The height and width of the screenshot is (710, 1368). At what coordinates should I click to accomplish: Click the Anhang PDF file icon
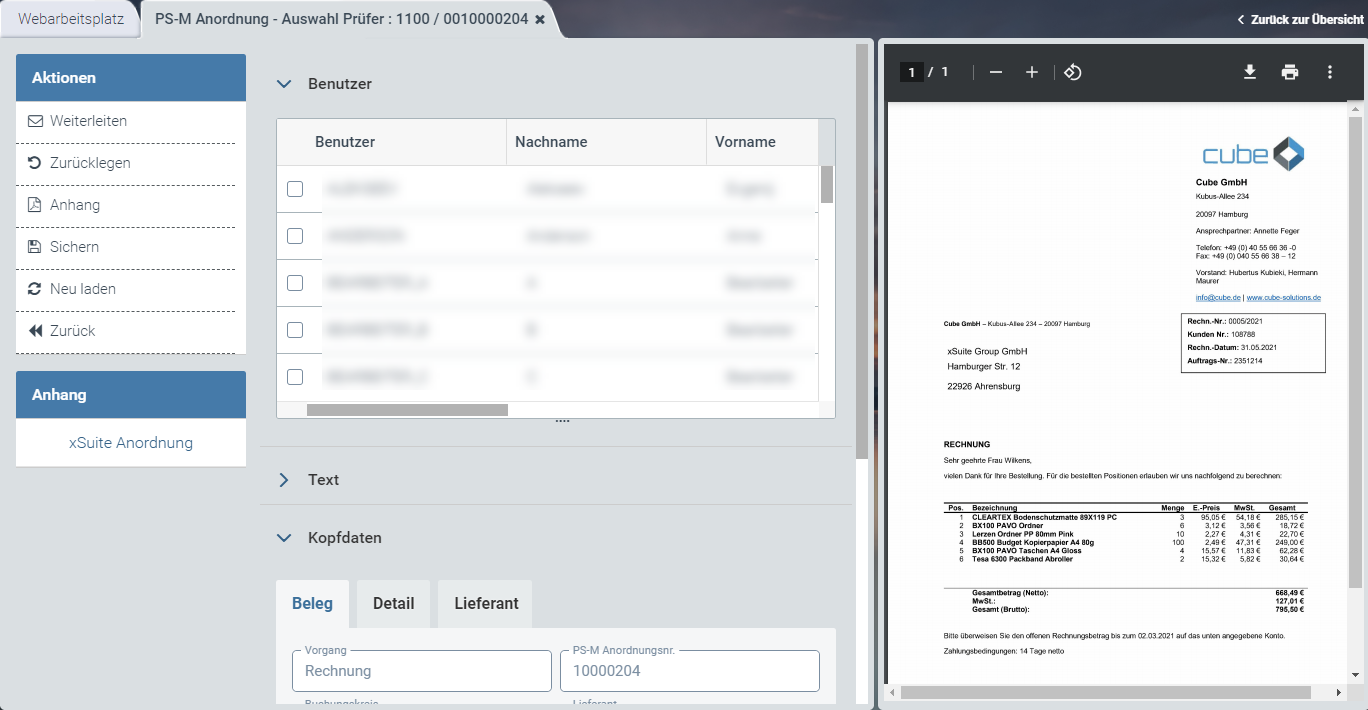tap(35, 205)
